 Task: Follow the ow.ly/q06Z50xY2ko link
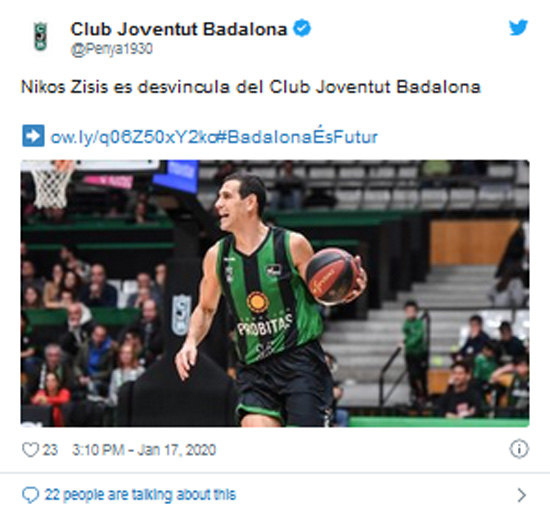click(x=133, y=137)
